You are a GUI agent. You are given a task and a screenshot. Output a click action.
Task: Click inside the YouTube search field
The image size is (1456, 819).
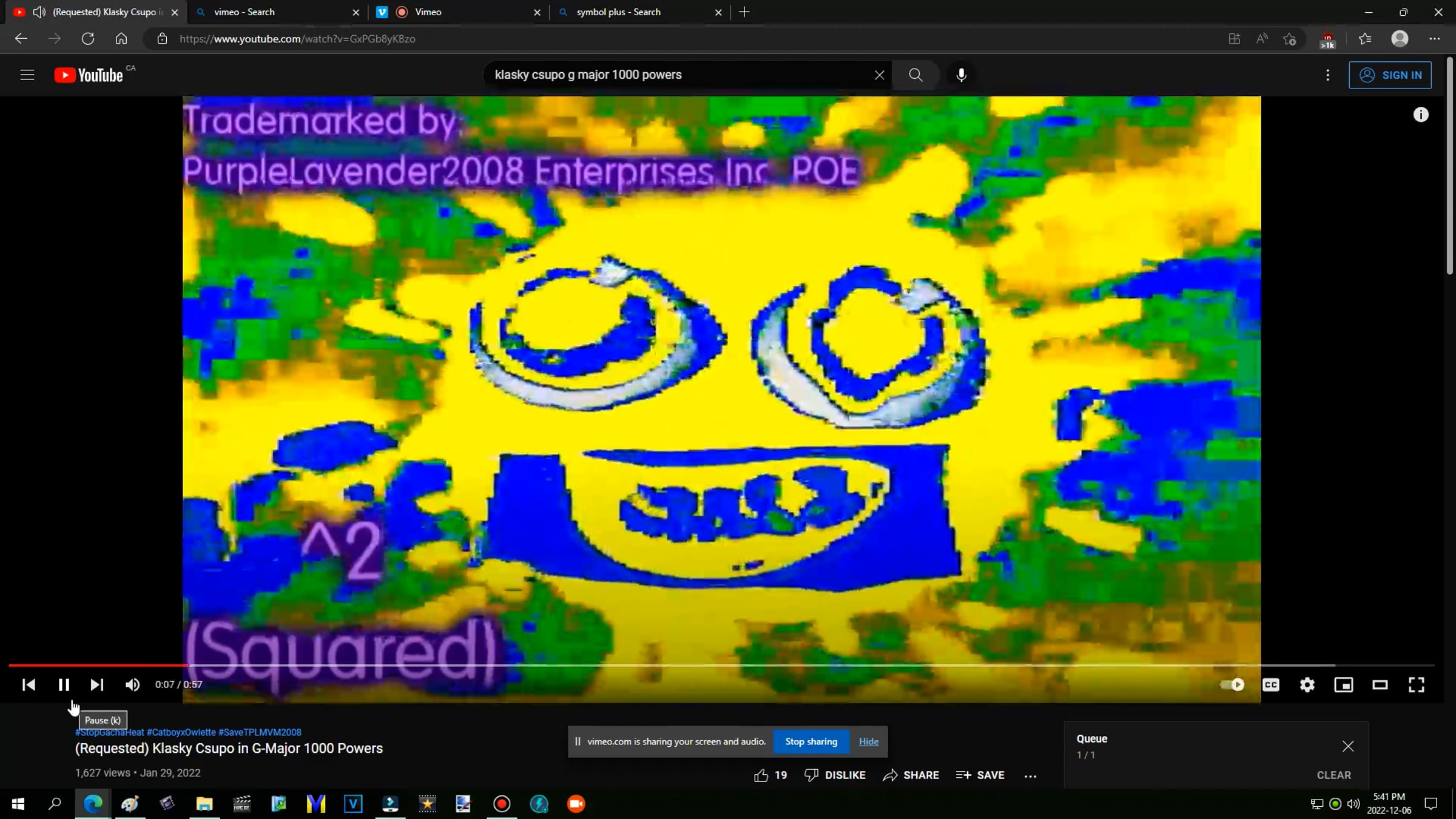click(x=667, y=74)
